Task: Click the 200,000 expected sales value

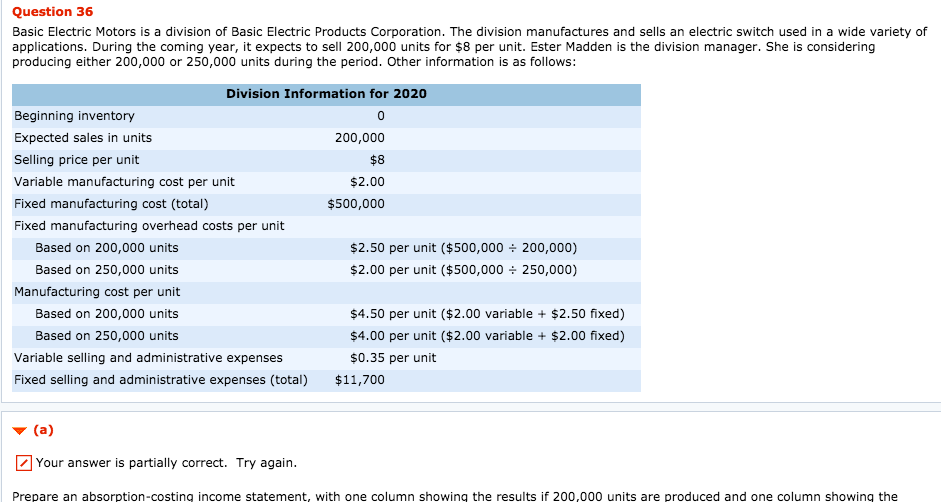Action: (x=359, y=138)
